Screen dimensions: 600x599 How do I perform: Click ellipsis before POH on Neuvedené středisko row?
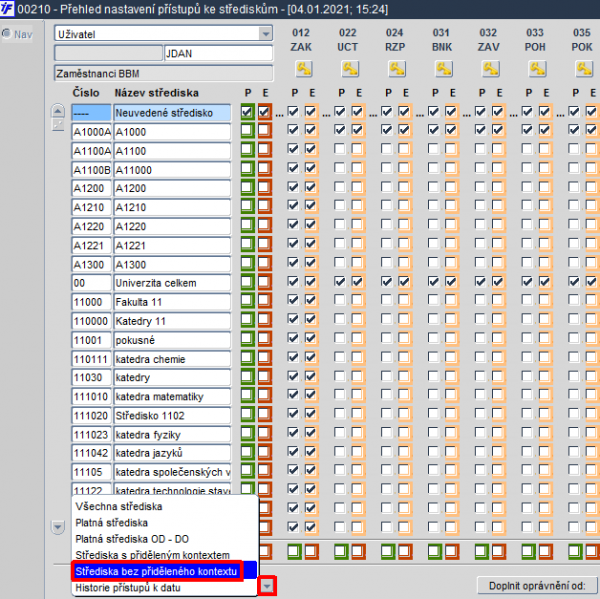click(x=514, y=114)
